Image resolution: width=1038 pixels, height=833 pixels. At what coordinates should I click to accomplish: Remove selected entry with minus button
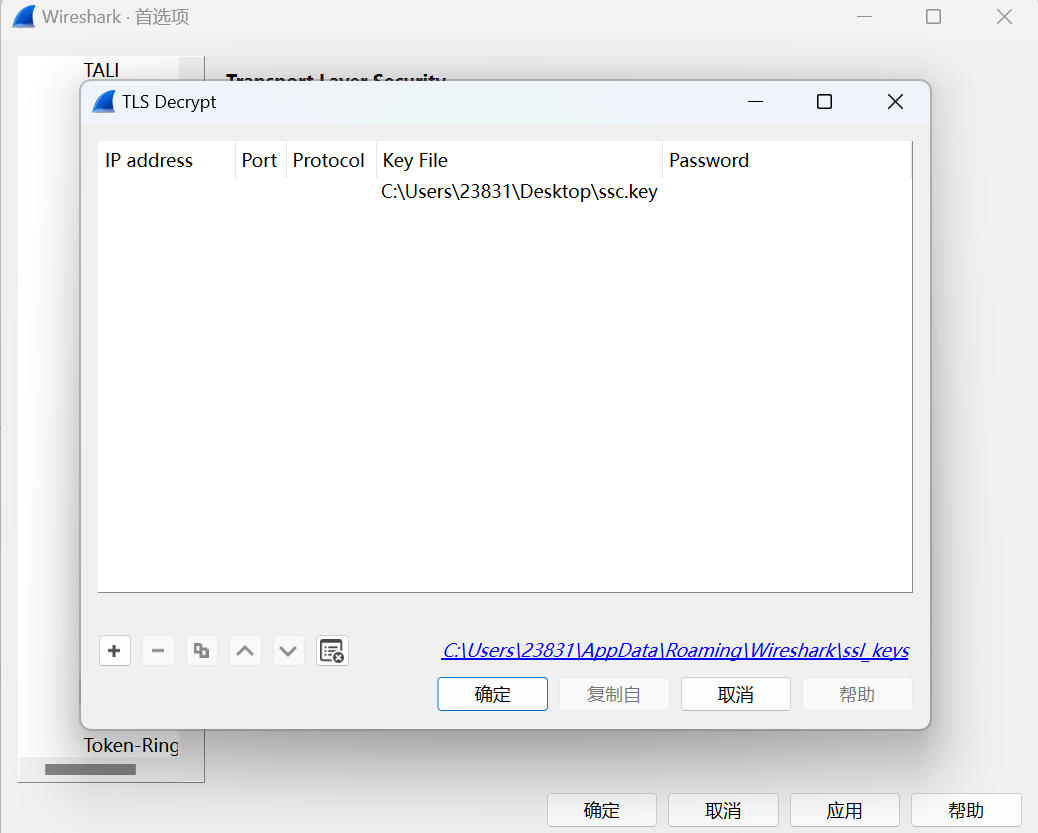(x=158, y=651)
